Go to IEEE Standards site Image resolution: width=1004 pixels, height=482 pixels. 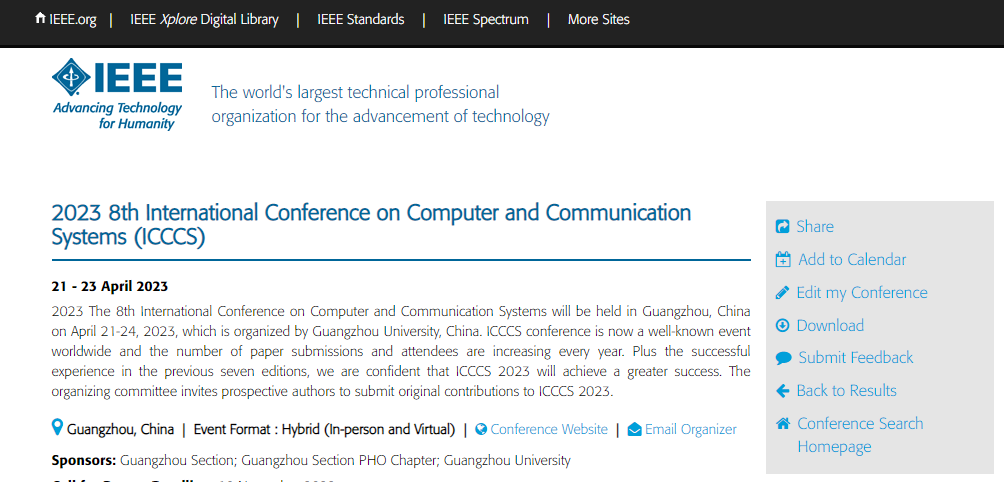pyautogui.click(x=360, y=20)
